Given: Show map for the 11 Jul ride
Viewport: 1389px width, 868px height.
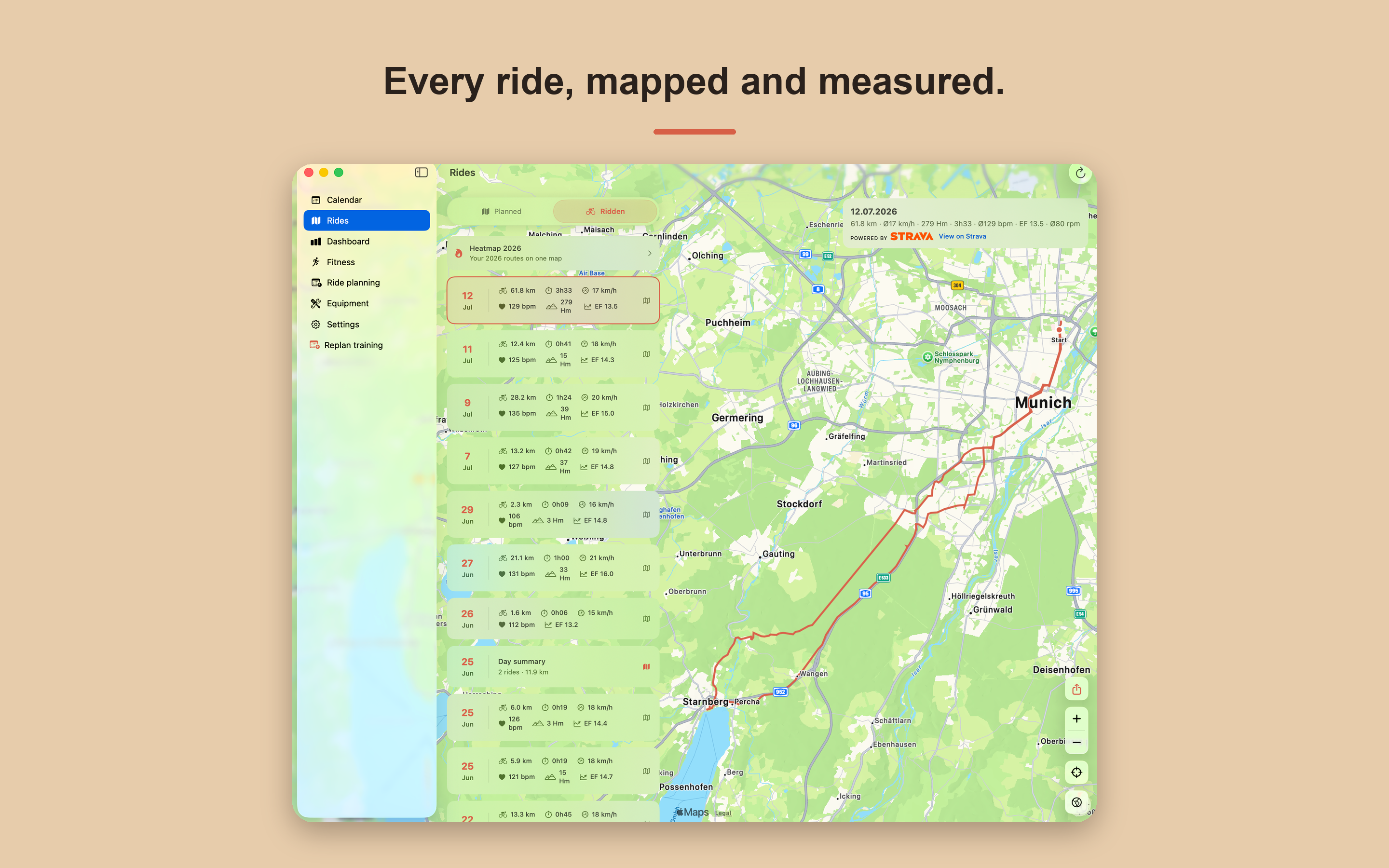Looking at the screenshot, I should tap(646, 353).
